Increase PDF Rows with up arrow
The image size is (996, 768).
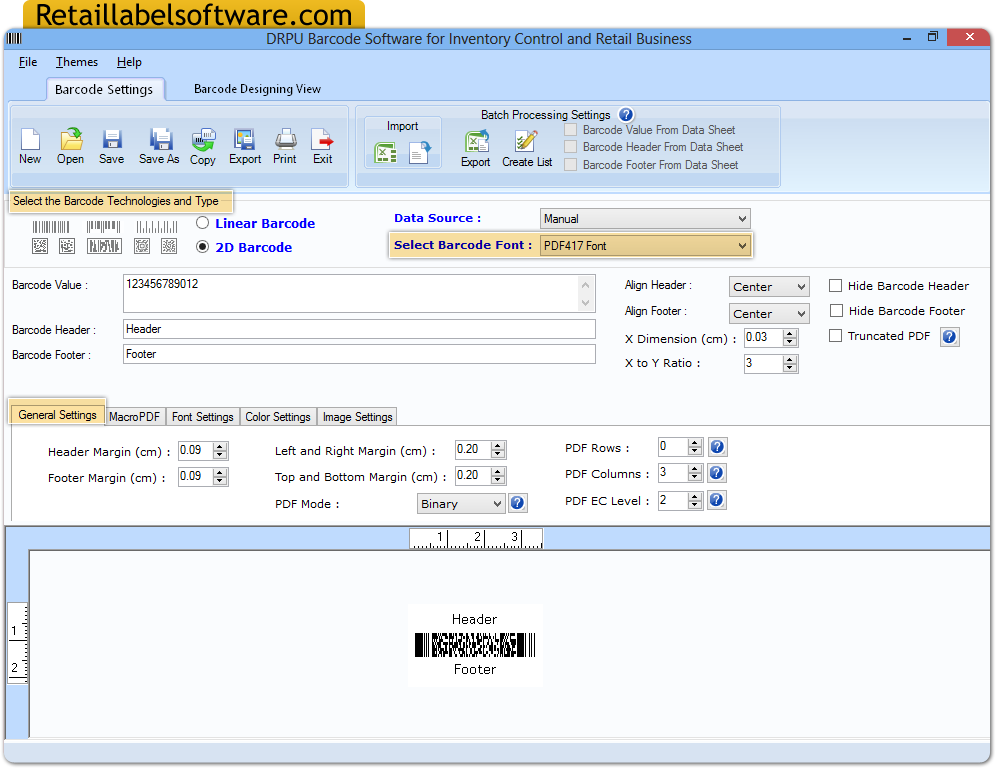(694, 443)
